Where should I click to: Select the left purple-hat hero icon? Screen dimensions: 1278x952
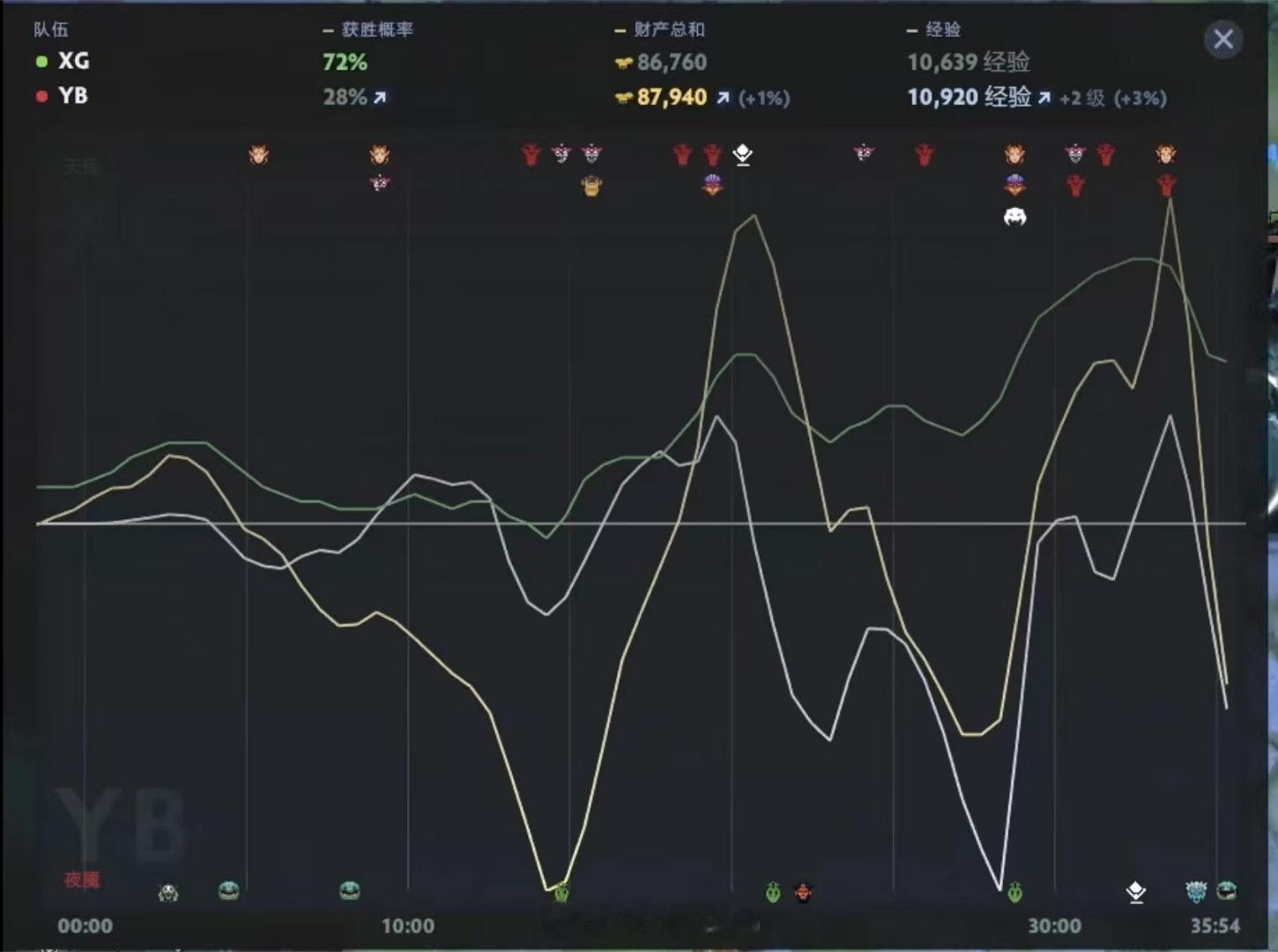click(712, 185)
